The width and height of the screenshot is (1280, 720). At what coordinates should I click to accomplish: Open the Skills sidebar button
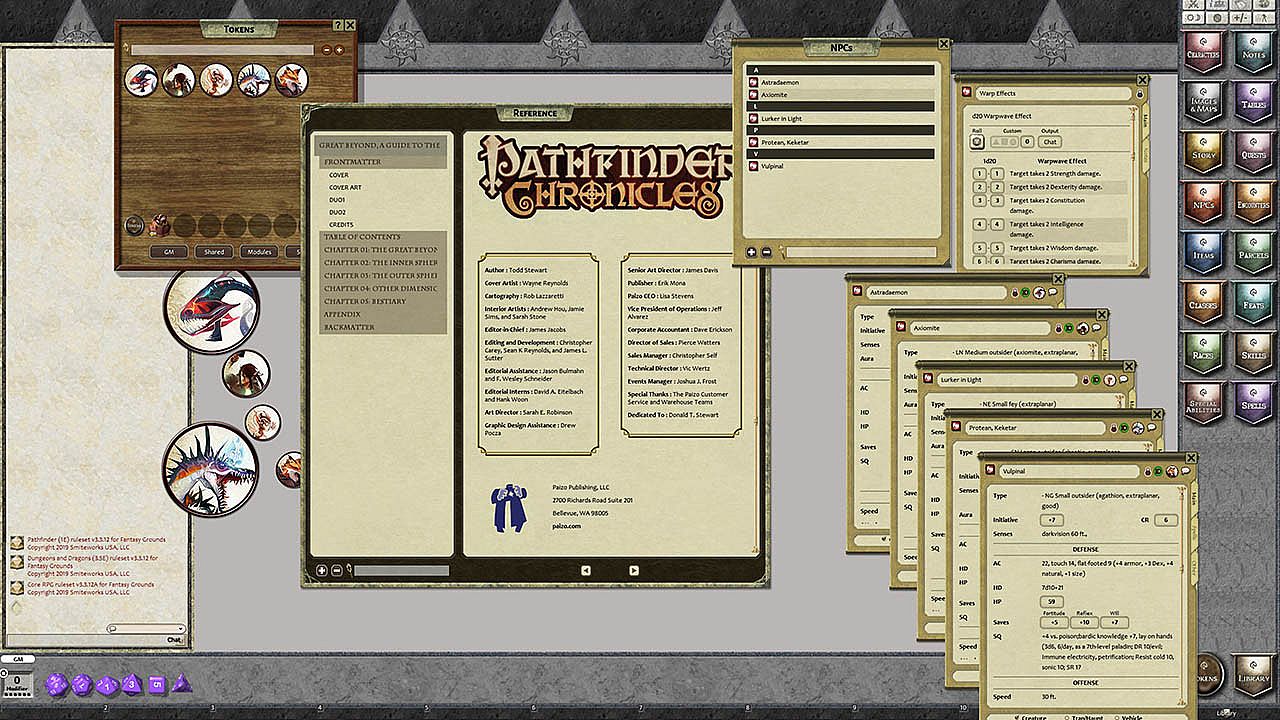pos(1252,352)
